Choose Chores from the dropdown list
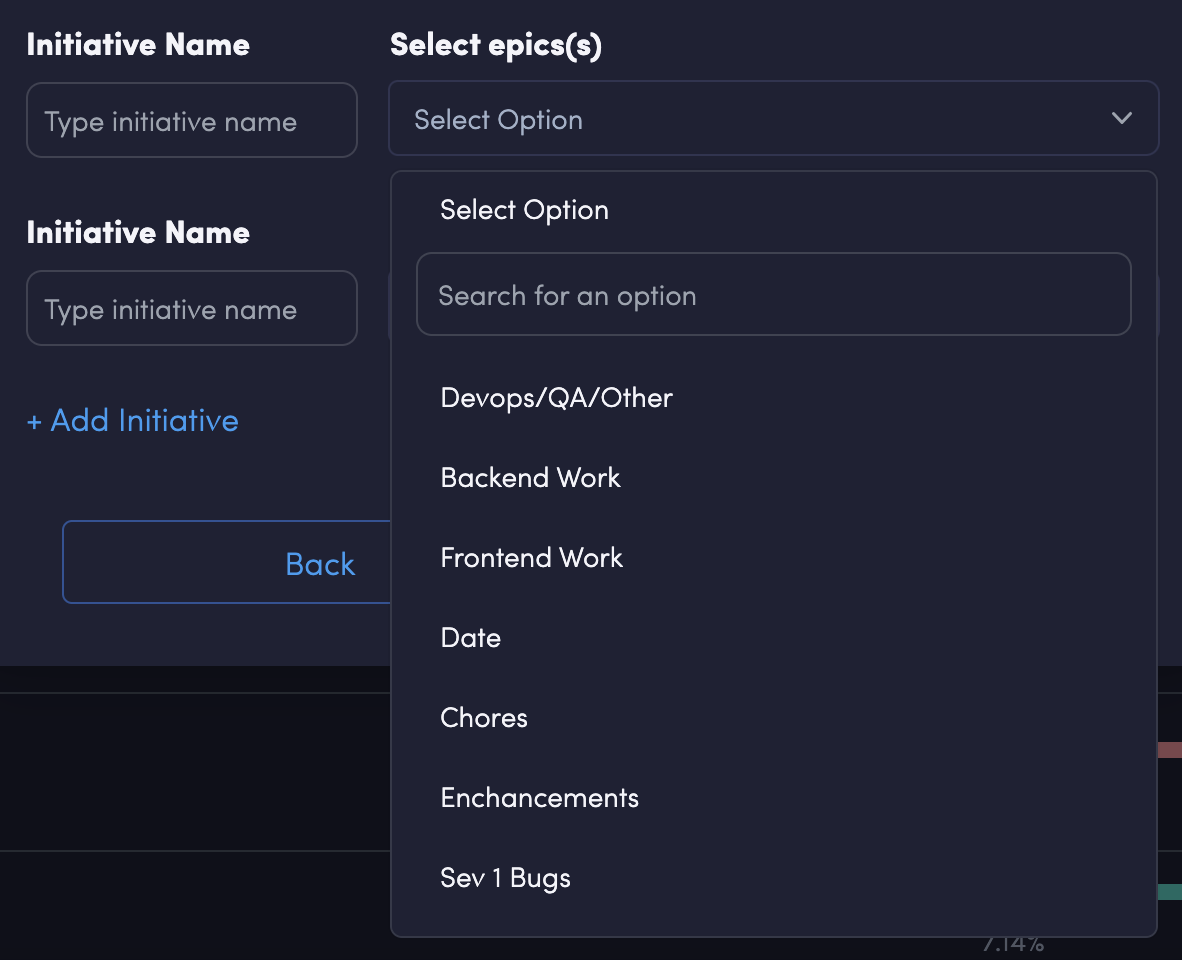 (484, 718)
